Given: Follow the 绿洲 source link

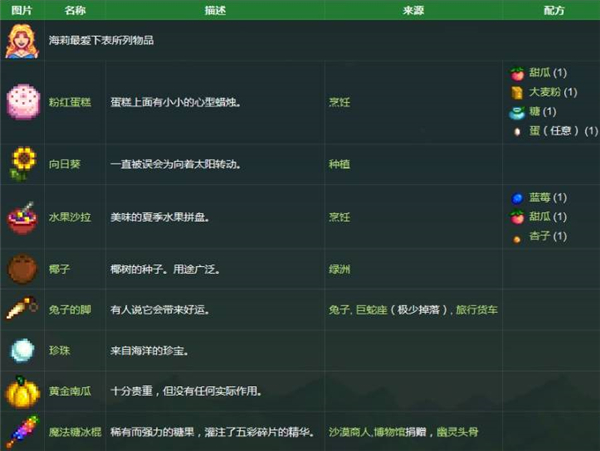Looking at the screenshot, I should [x=339, y=270].
